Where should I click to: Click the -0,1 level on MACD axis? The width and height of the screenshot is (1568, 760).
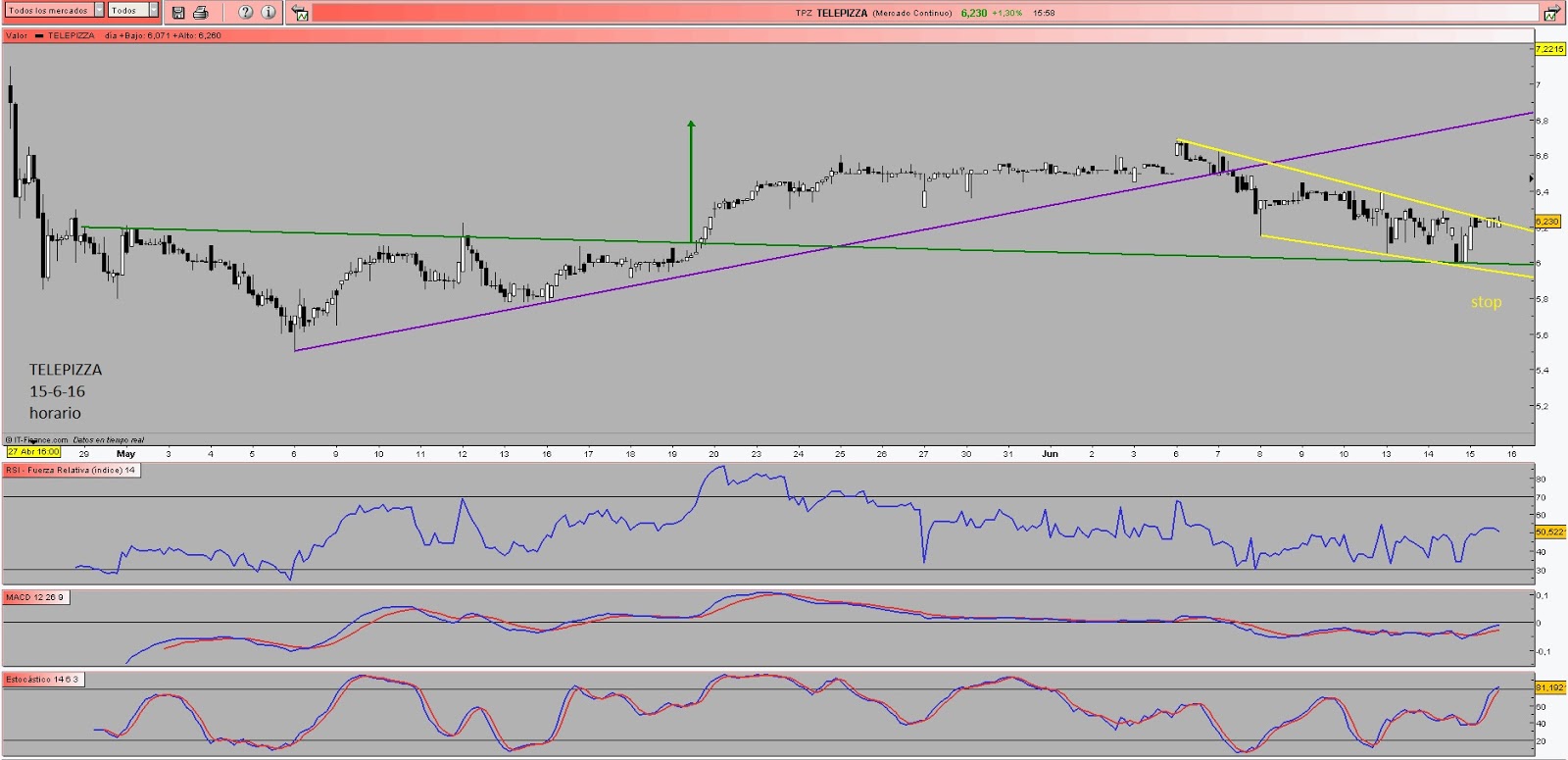coord(1543,651)
